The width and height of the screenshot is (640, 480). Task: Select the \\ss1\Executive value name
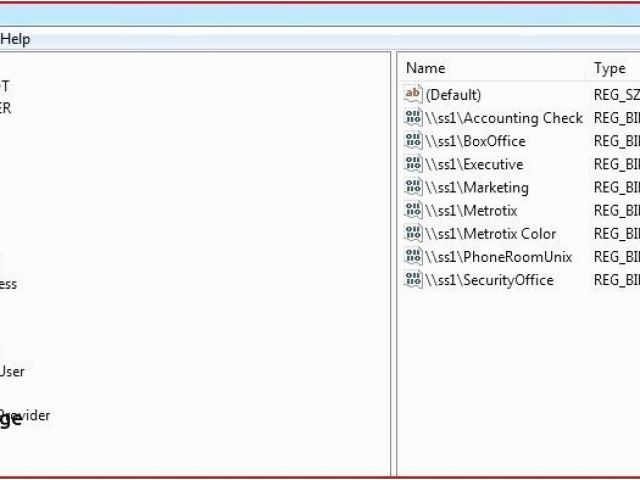(x=474, y=164)
